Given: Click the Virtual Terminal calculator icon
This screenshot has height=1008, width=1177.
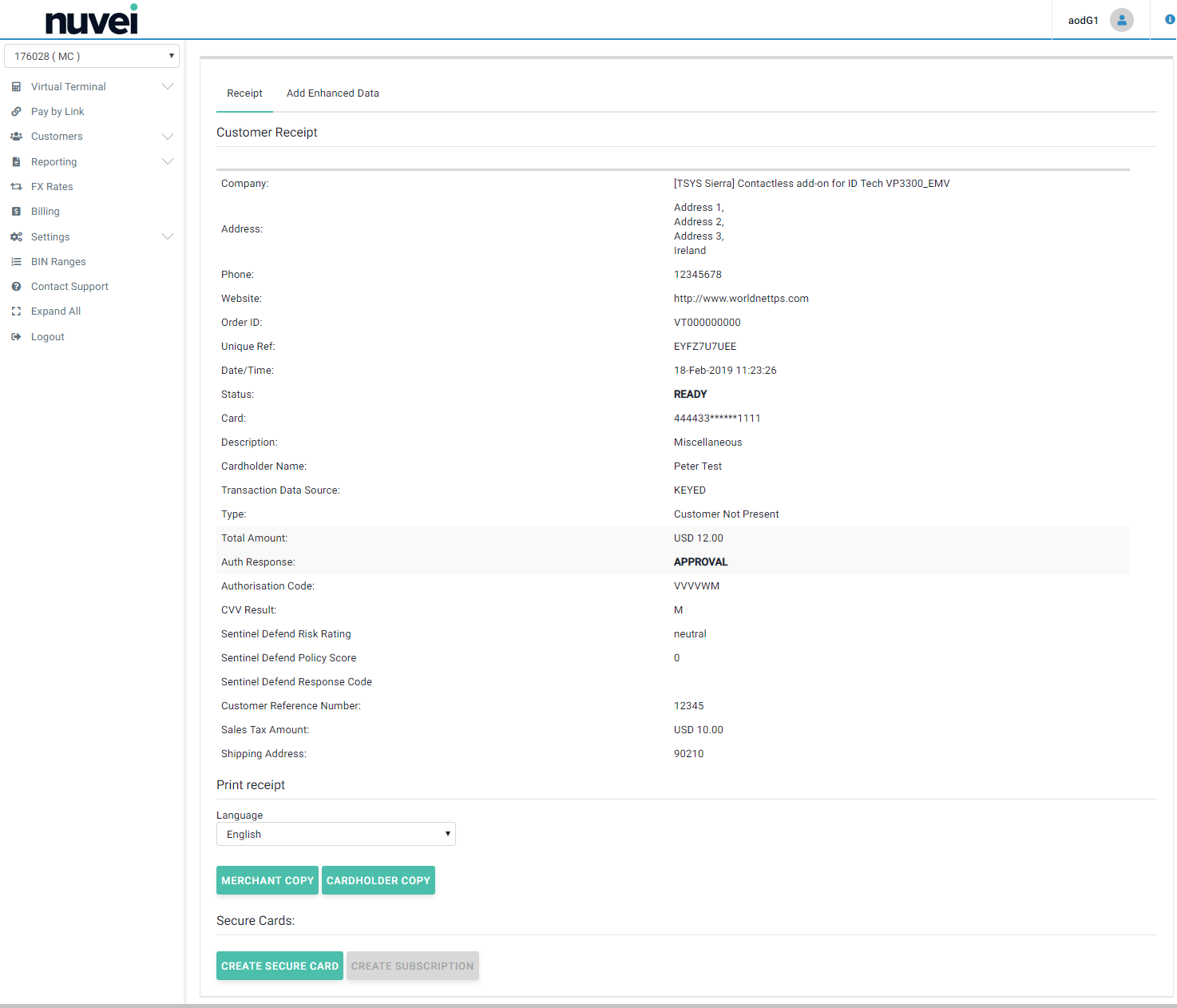Looking at the screenshot, I should pos(16,87).
